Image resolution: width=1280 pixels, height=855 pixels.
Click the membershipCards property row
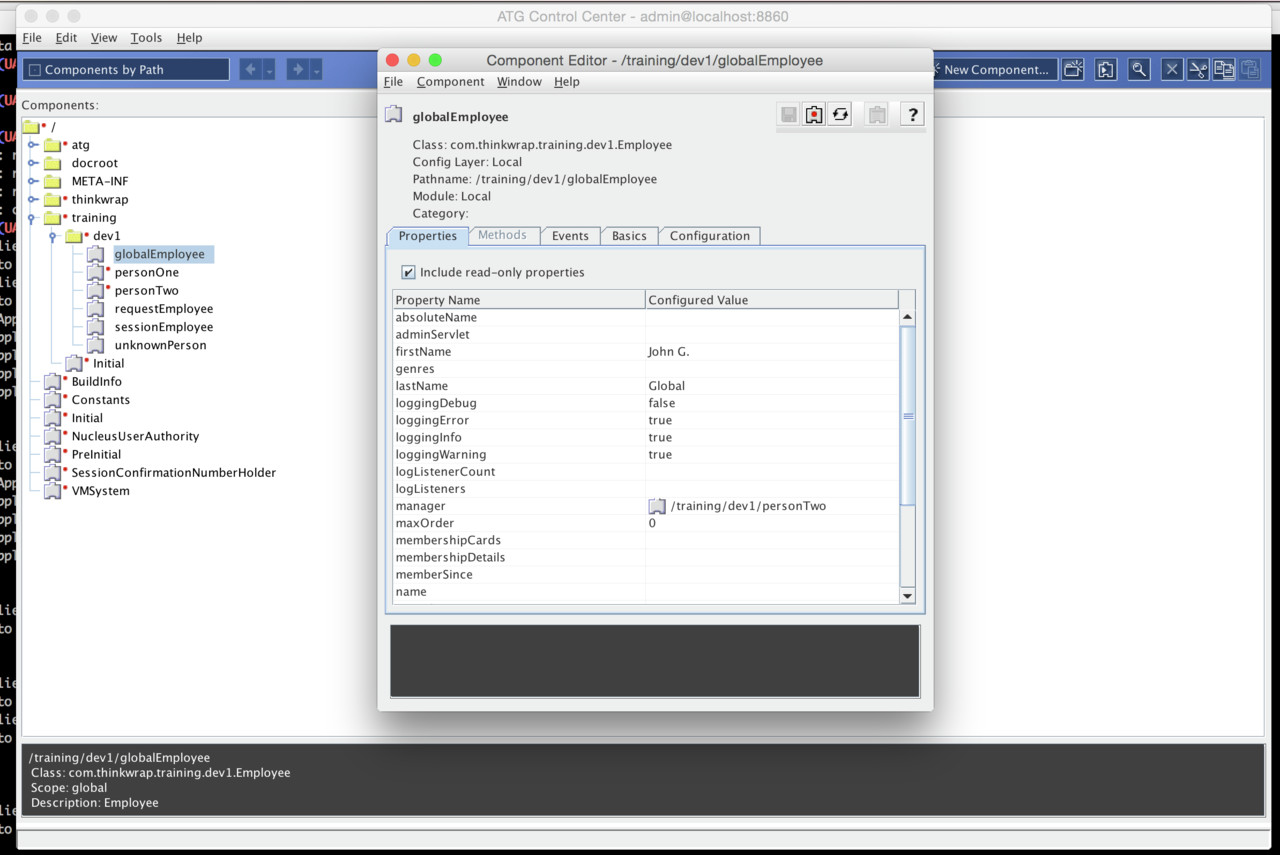646,540
